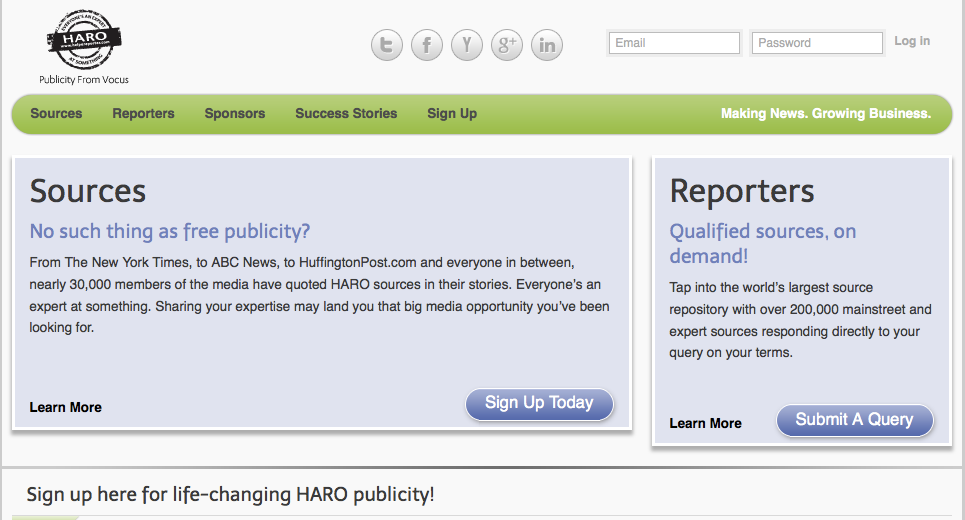
Task: Open the LinkedIn social icon
Action: pyautogui.click(x=547, y=45)
